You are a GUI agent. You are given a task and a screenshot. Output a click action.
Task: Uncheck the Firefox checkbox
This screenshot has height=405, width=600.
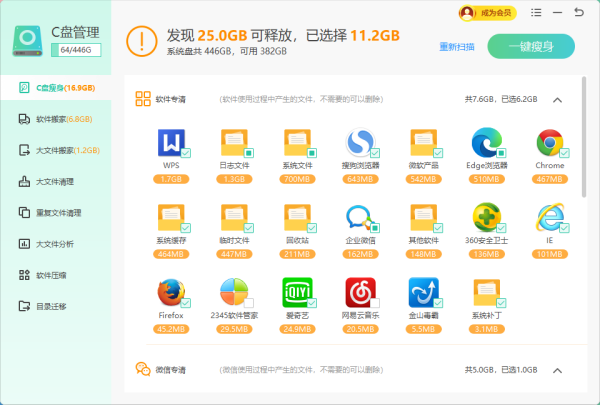point(186,303)
